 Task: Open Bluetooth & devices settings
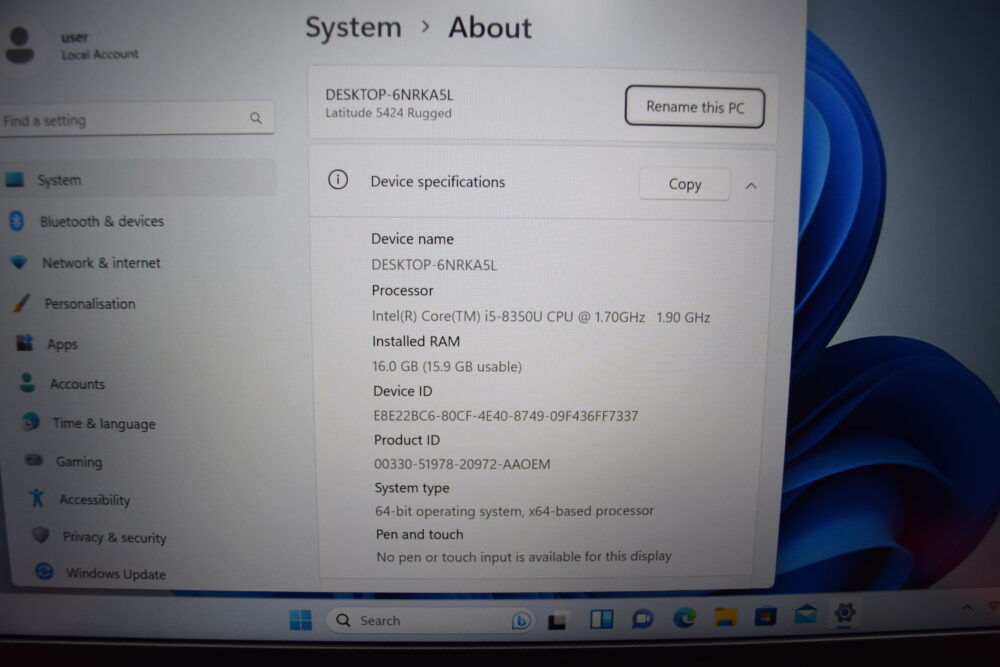click(101, 221)
